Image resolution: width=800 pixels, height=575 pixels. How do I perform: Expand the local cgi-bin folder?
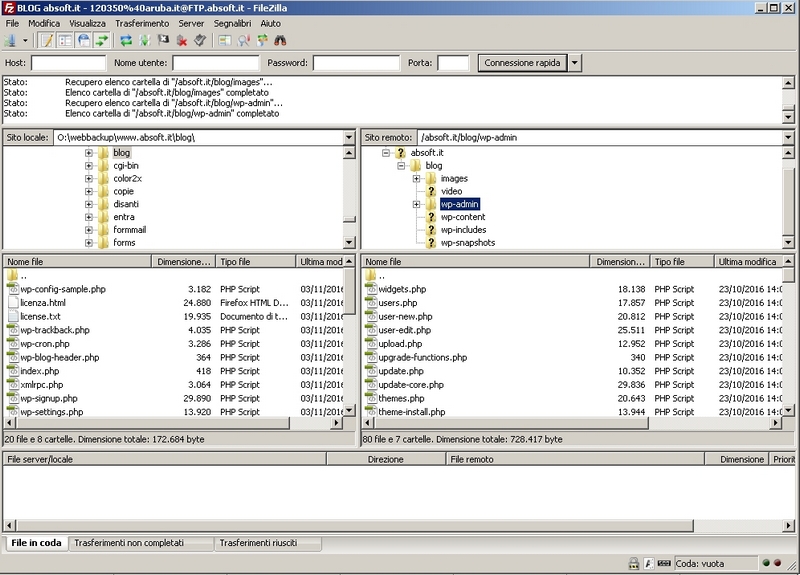89,165
